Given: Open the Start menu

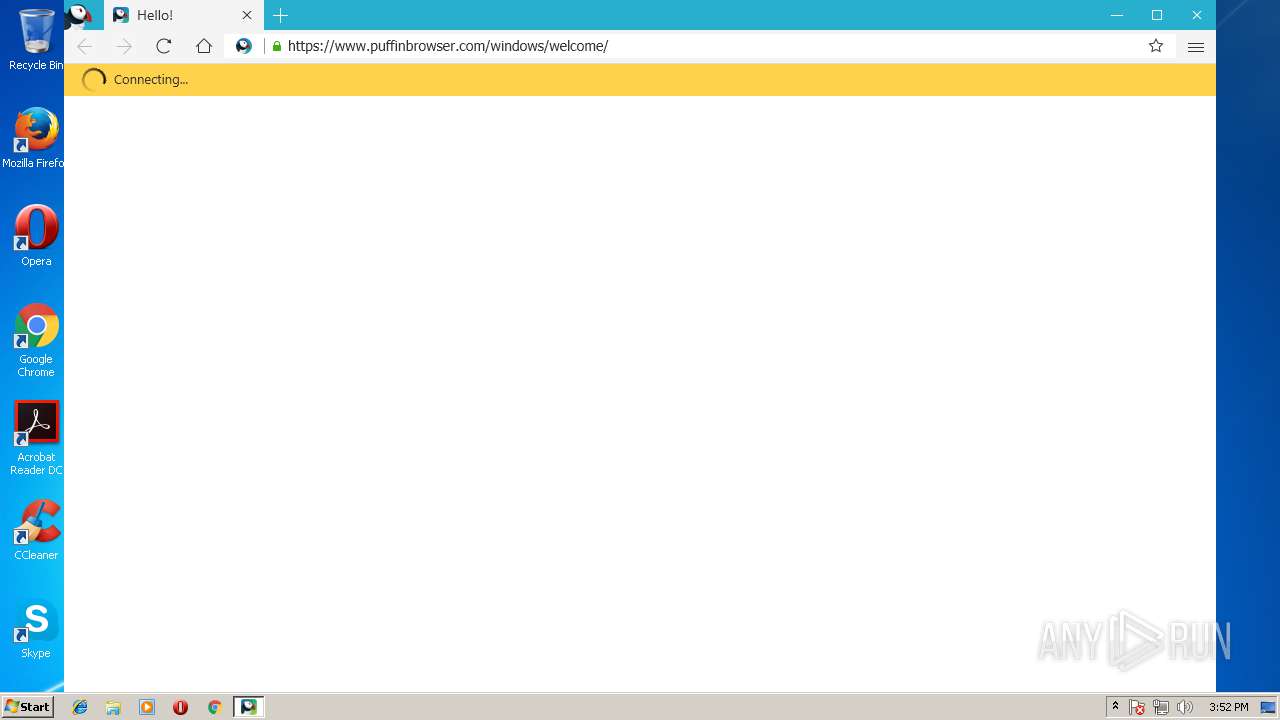Looking at the screenshot, I should pyautogui.click(x=27, y=707).
